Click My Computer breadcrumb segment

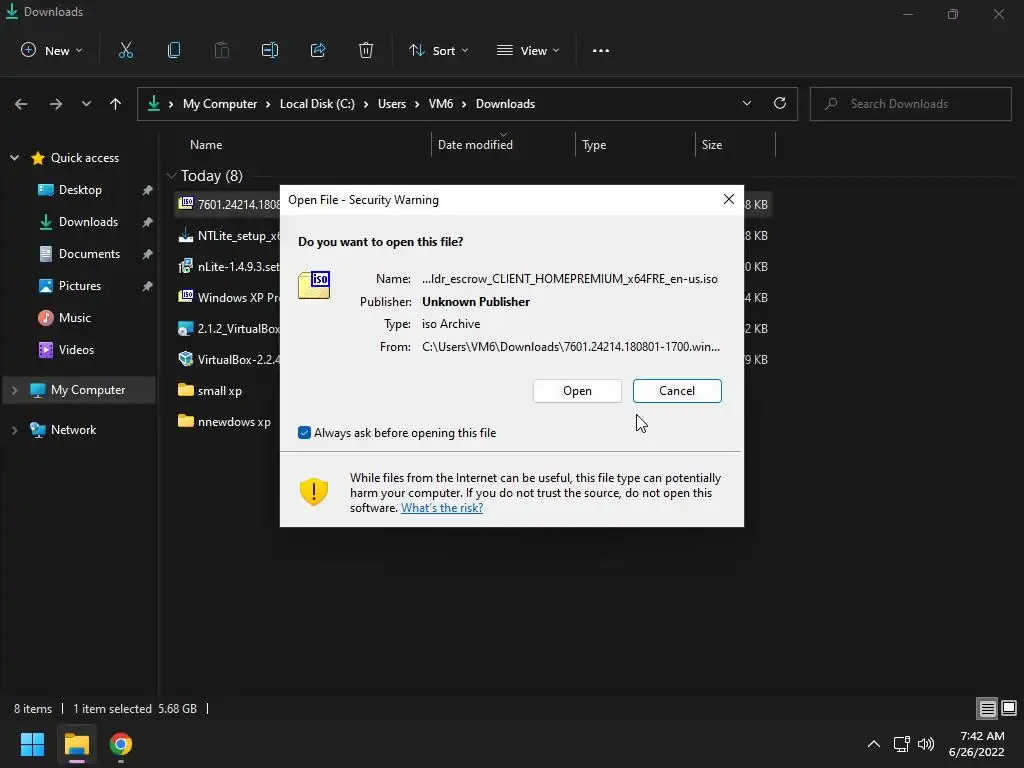[220, 104]
